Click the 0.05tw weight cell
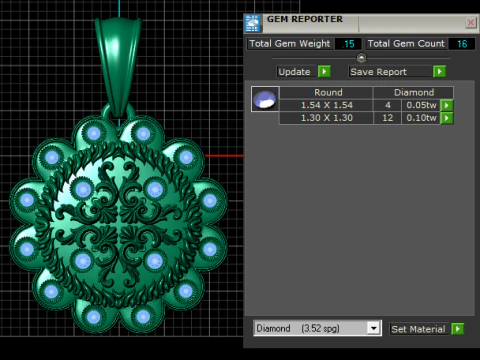480x360 pixels. pos(421,105)
